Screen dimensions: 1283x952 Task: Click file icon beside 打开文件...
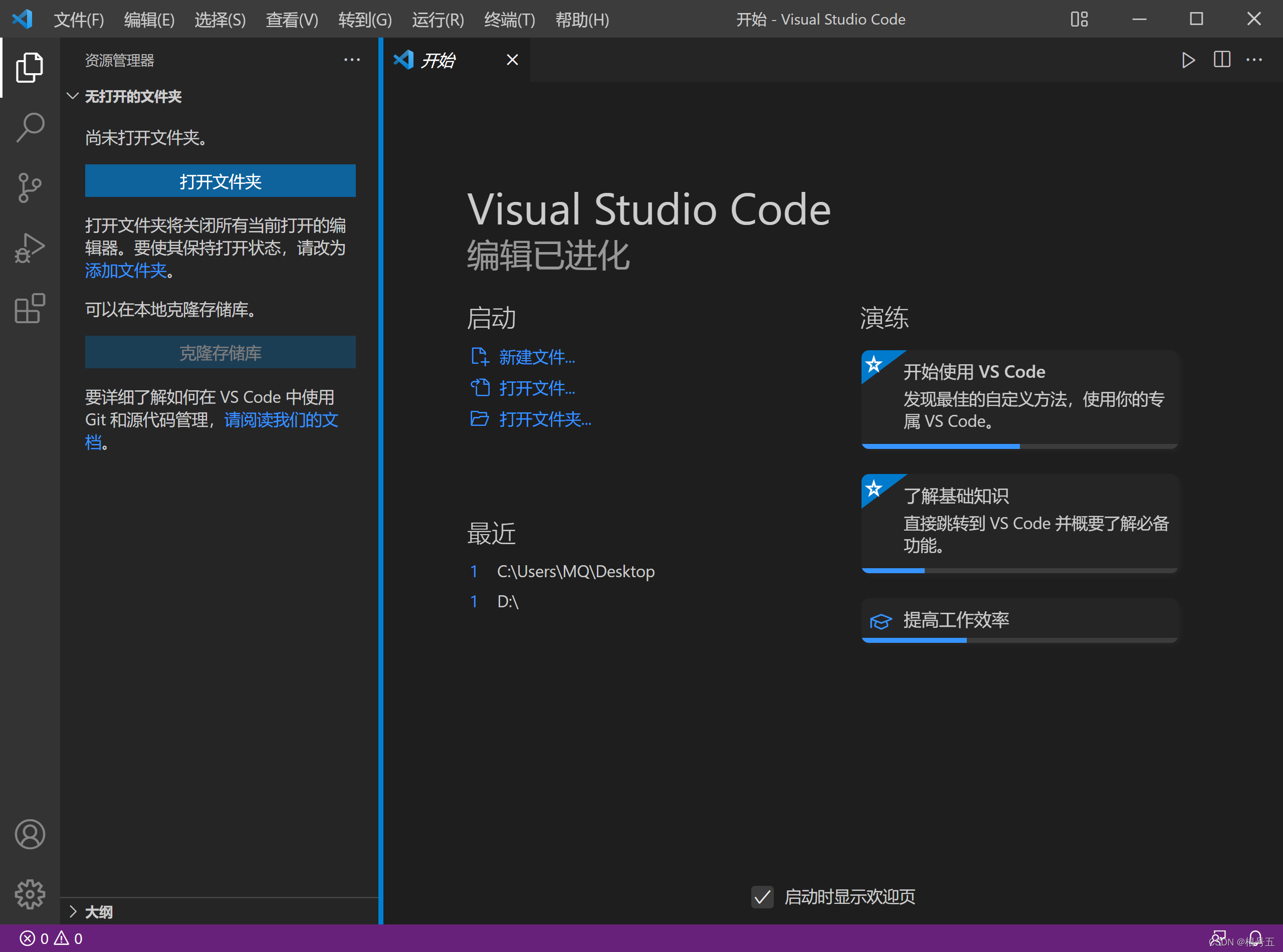480,388
